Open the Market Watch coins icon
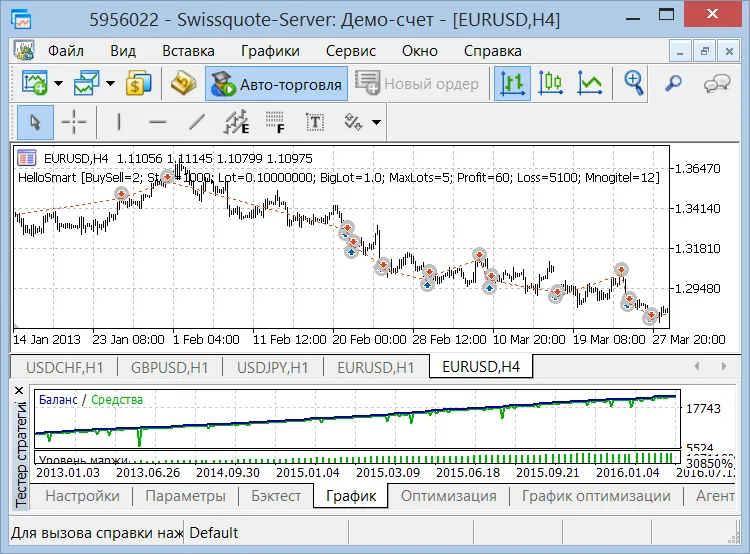This screenshot has height=554, width=750. point(138,84)
